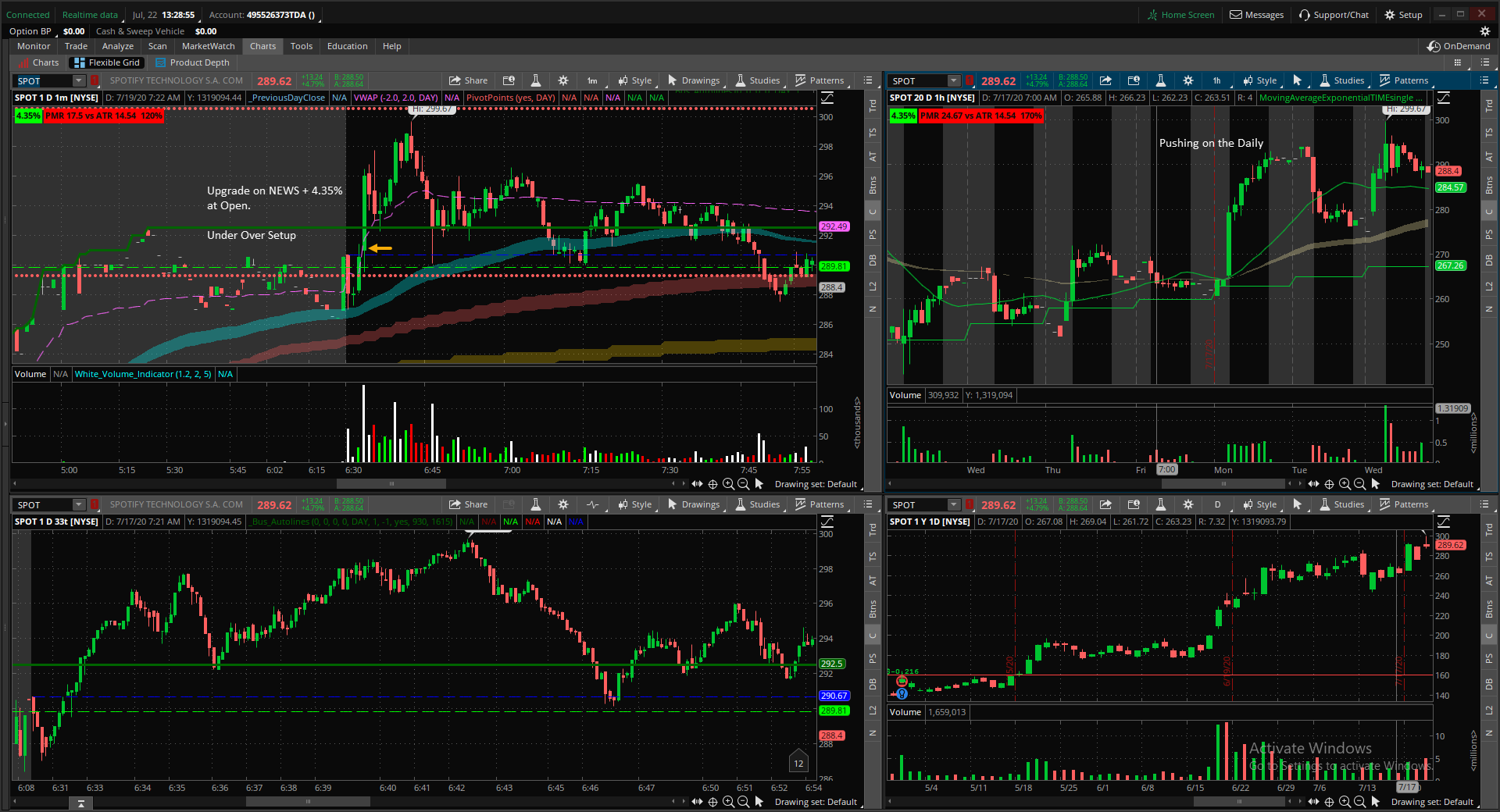
Task: Click the price axis scale icon on SPOT 1m chart
Action: point(827,98)
